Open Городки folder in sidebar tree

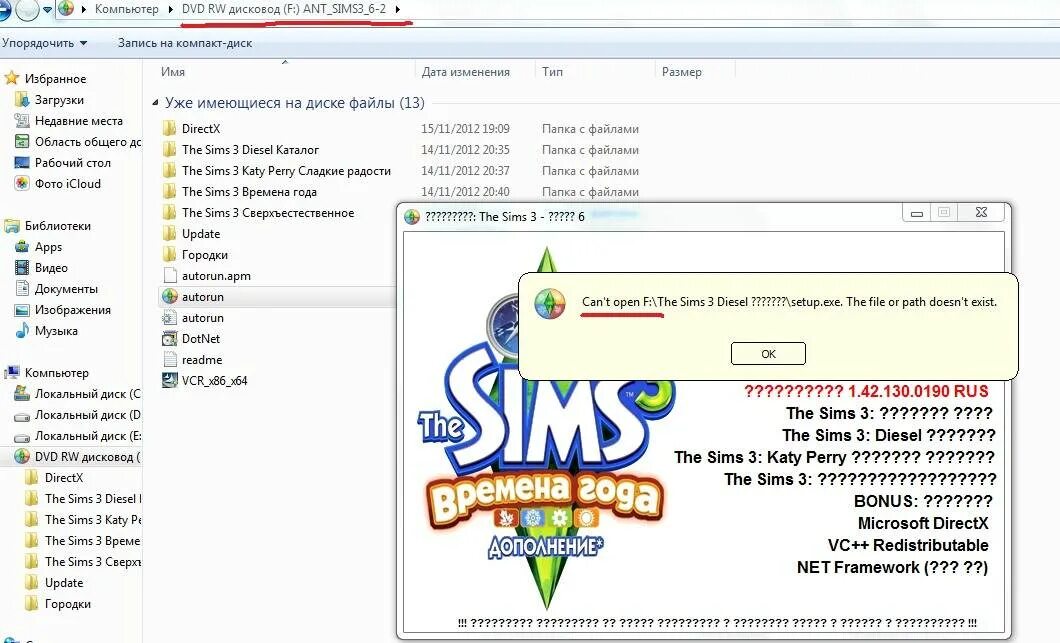click(x=68, y=603)
